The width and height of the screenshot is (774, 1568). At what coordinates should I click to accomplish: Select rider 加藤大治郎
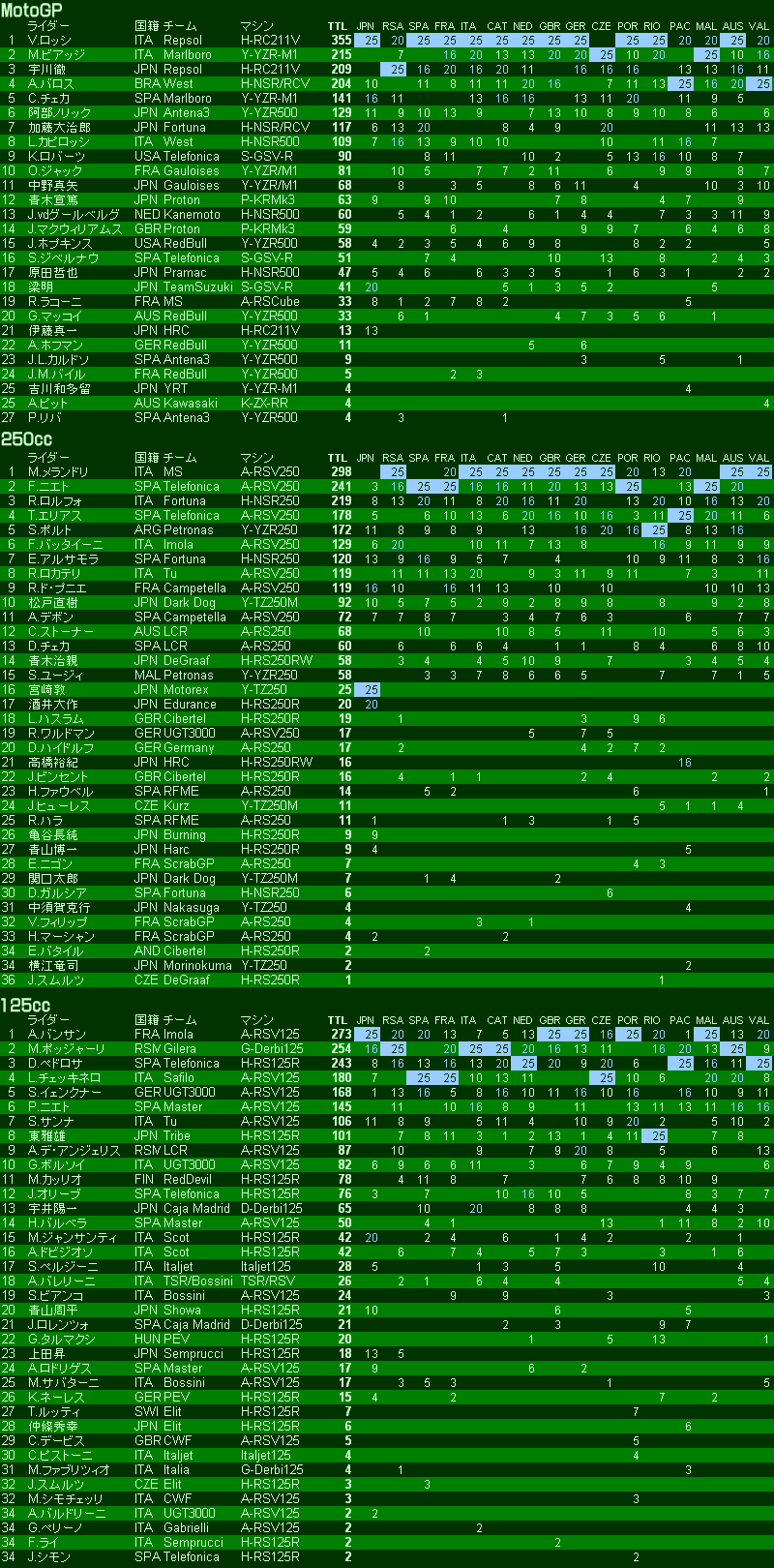59,128
